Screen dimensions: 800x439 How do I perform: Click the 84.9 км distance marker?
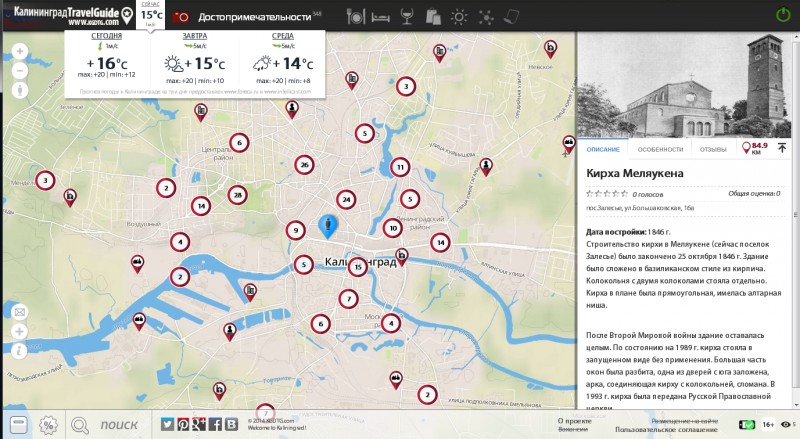(x=755, y=149)
